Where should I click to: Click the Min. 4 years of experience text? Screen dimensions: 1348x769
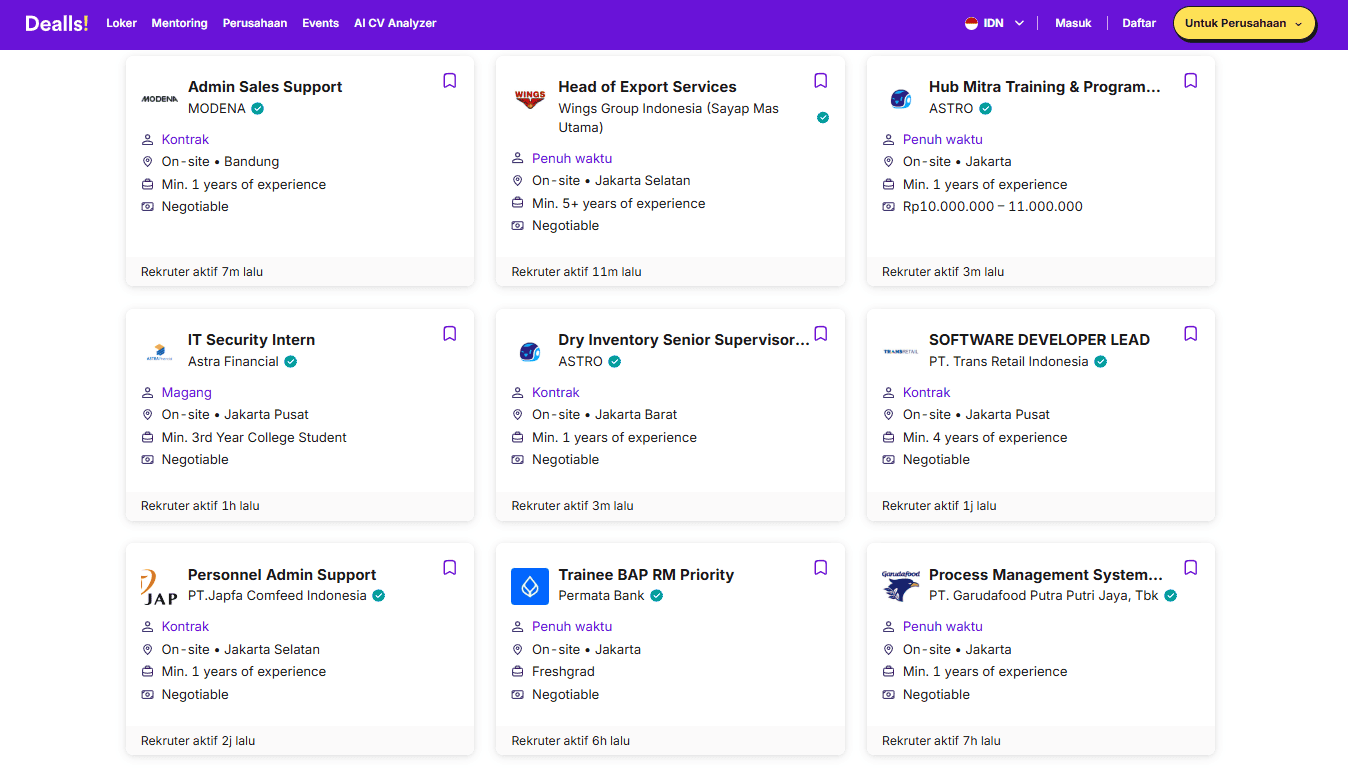coord(985,438)
